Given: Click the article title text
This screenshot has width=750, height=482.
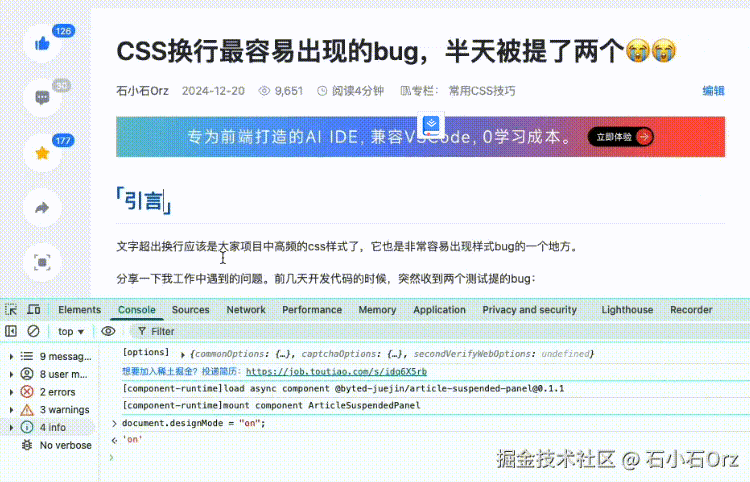Looking at the screenshot, I should (396, 51).
